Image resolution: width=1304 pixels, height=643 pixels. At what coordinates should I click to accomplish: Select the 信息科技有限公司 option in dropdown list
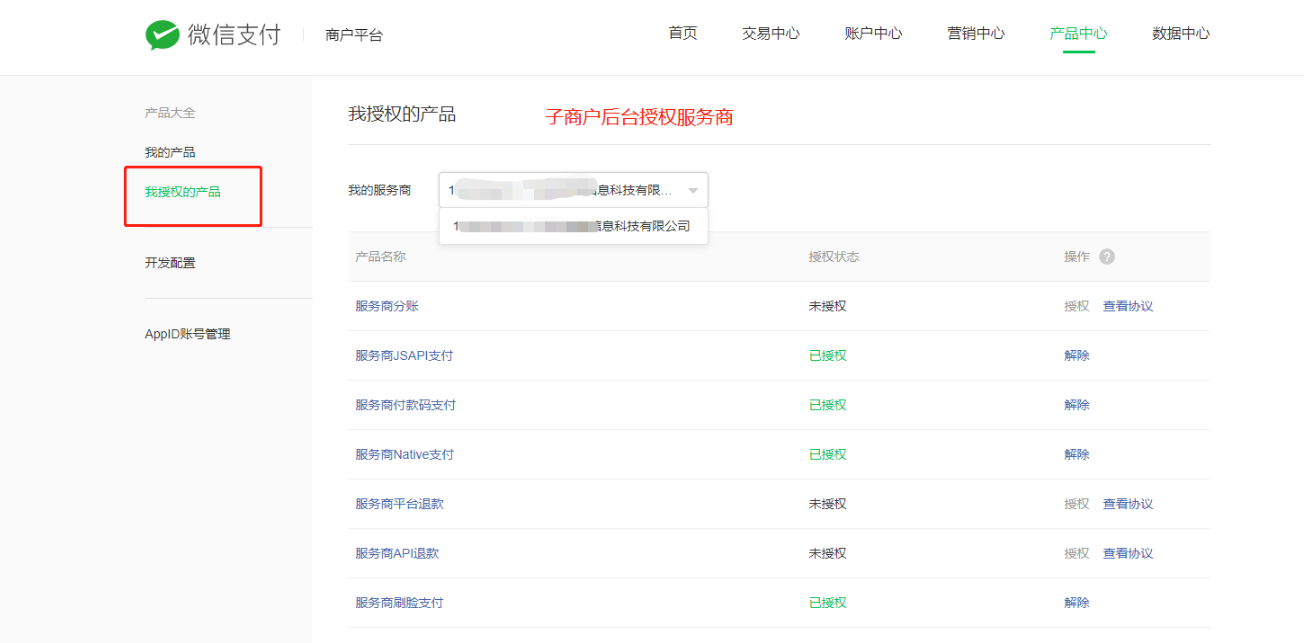[x=573, y=226]
